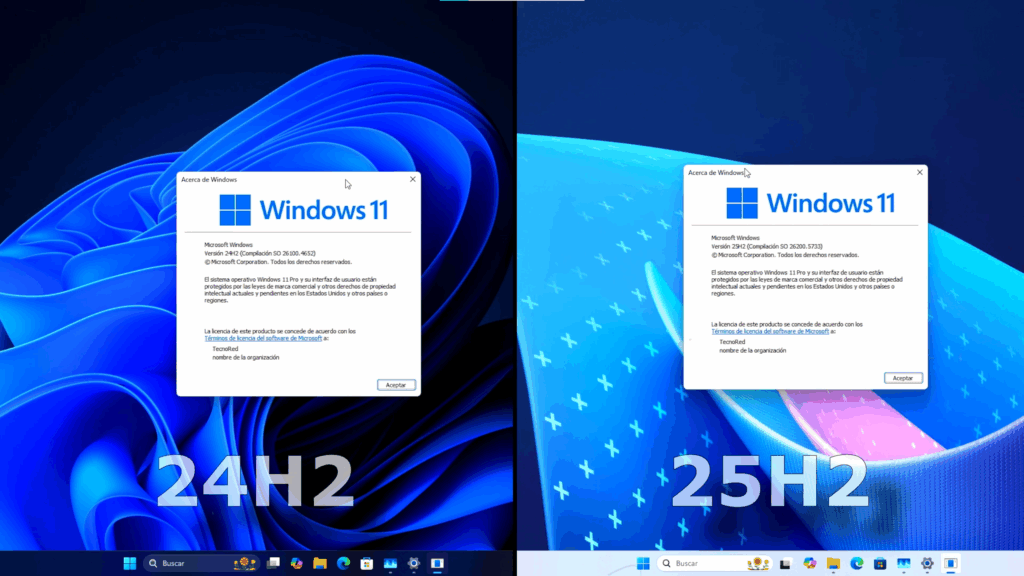Click the Windows 11 logo in the 24H2 dialog
Viewport: 1024px width, 576px height.
click(x=304, y=210)
